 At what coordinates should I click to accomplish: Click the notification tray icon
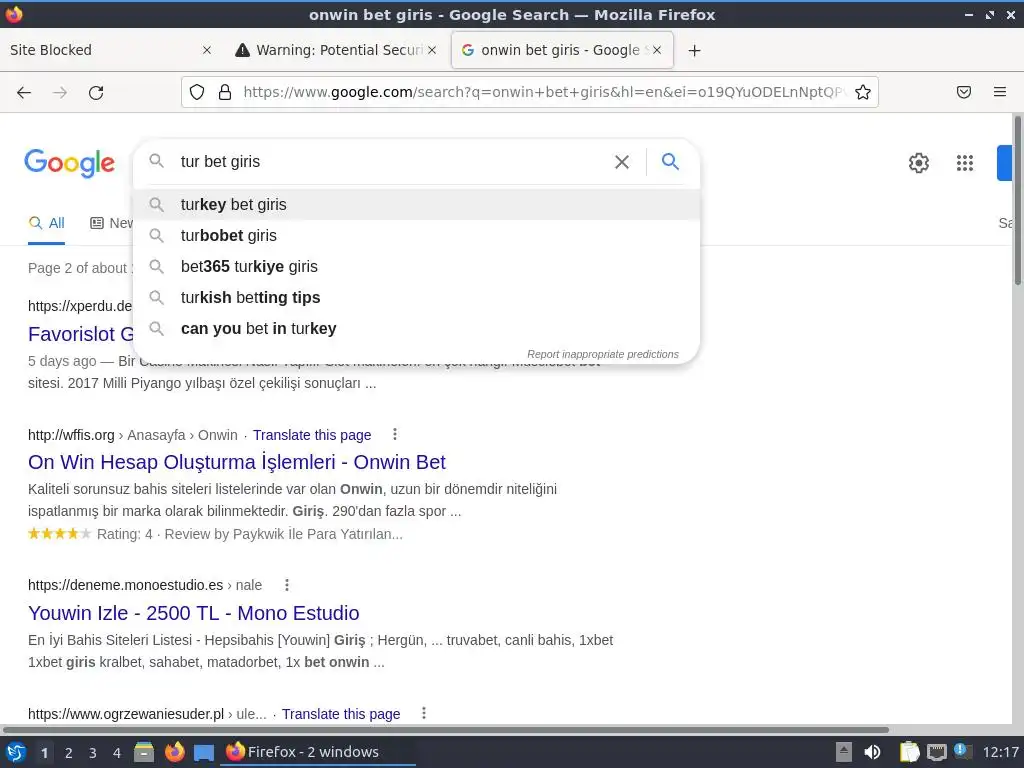tap(962, 751)
